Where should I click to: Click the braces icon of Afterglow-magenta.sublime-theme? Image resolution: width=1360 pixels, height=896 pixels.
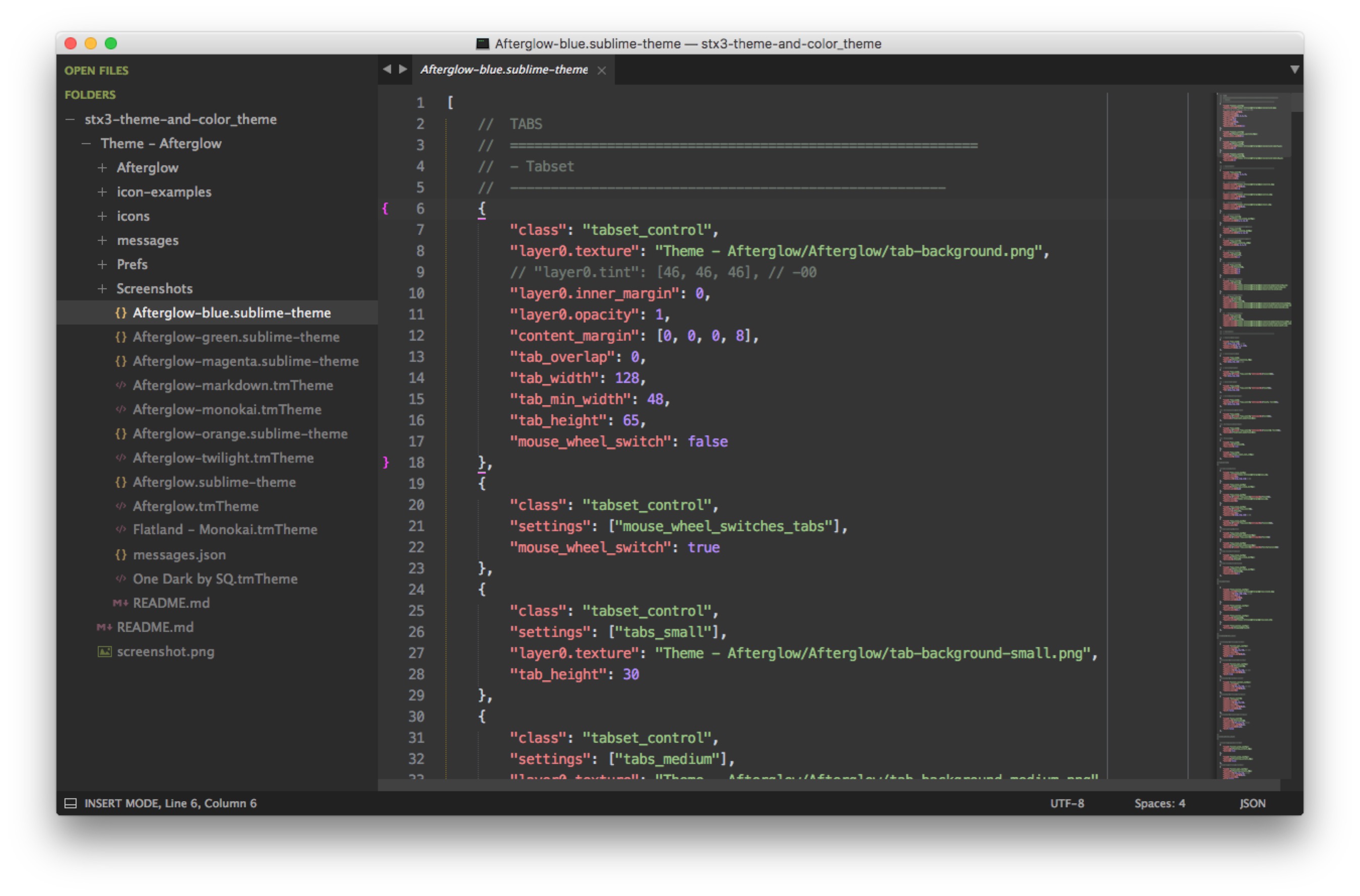(x=120, y=361)
